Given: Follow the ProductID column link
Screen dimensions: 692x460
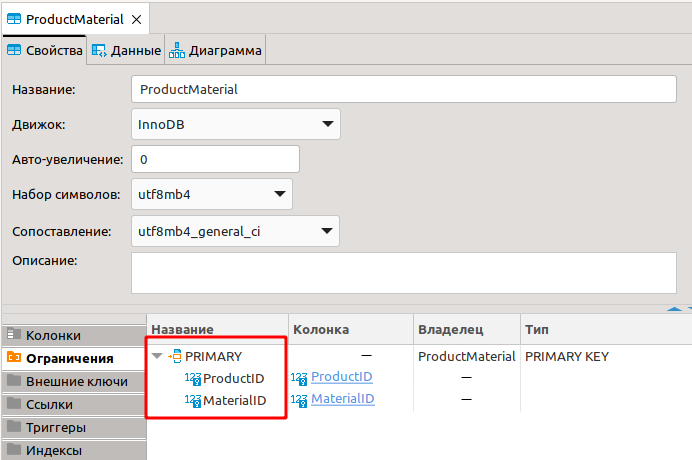Looking at the screenshot, I should (341, 377).
